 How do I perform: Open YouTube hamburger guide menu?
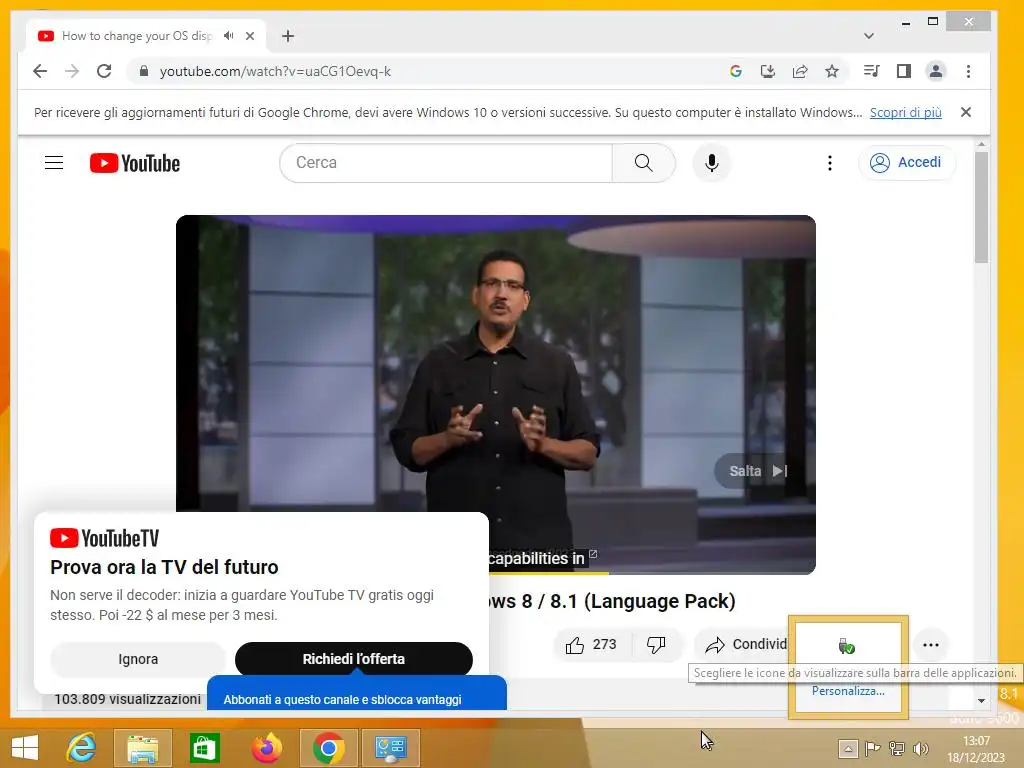tap(54, 163)
